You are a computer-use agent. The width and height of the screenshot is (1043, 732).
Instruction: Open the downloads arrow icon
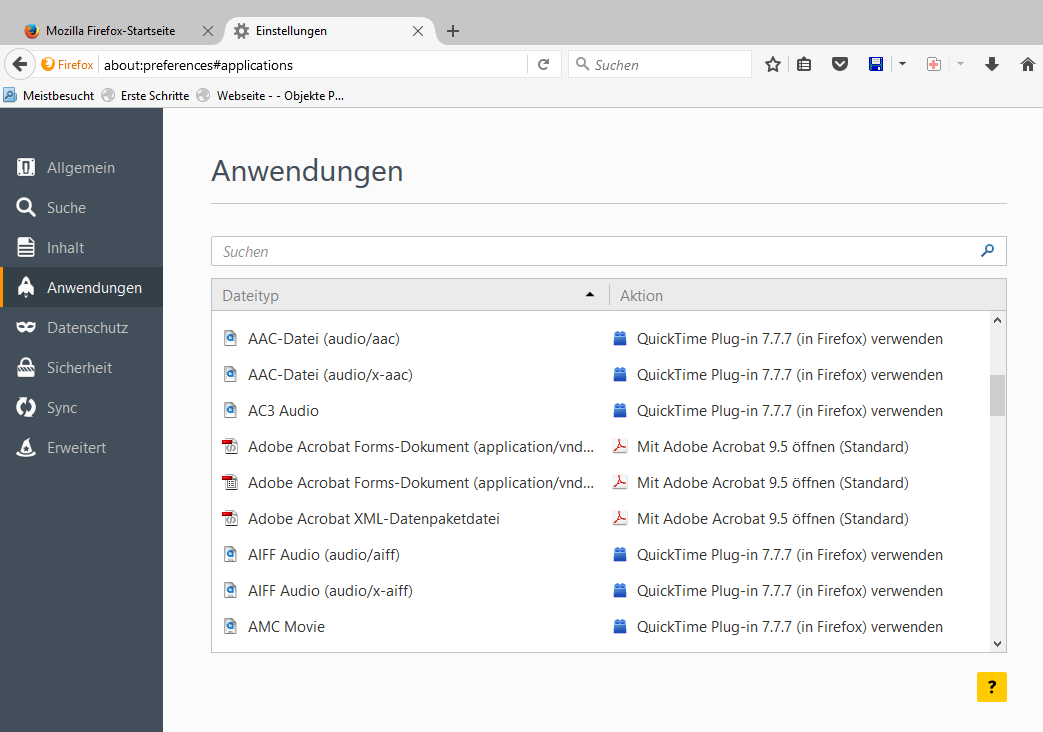pos(992,64)
